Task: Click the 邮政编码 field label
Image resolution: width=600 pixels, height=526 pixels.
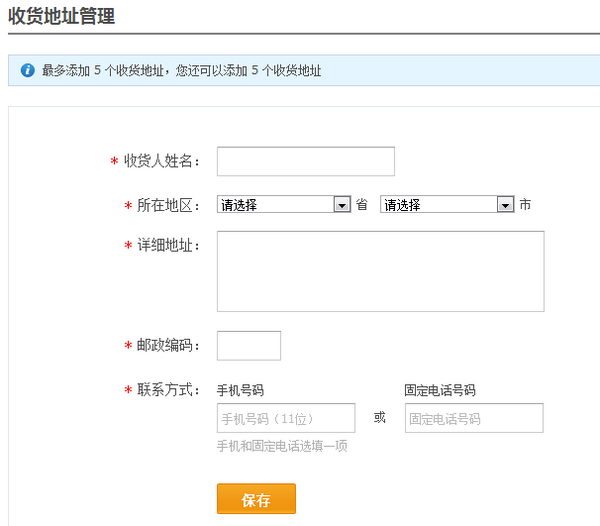Action: pyautogui.click(x=168, y=345)
